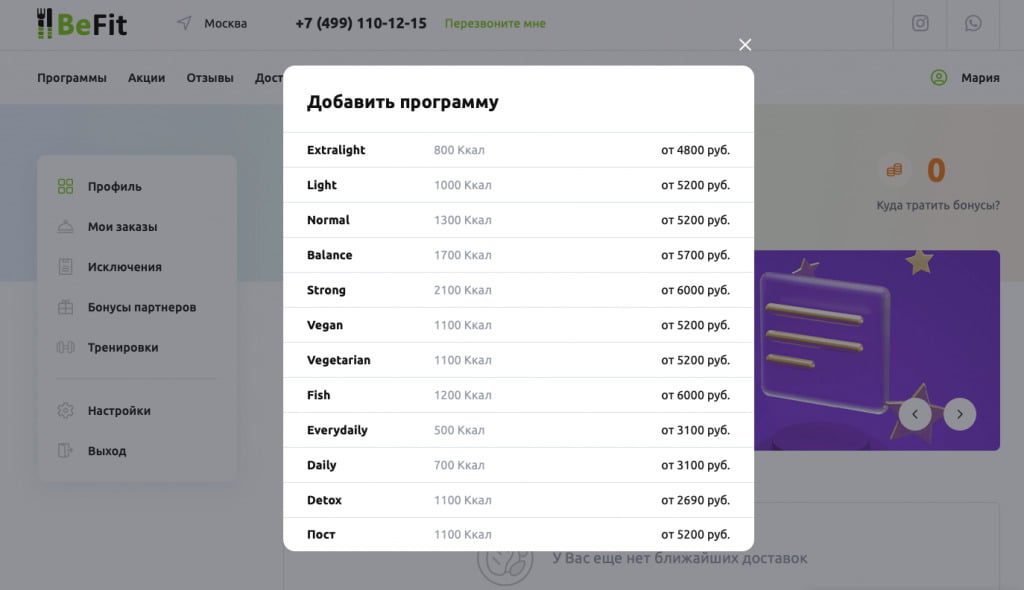Click the user avatar icon next to Мария
This screenshot has width=1024, height=590.
pos(938,78)
